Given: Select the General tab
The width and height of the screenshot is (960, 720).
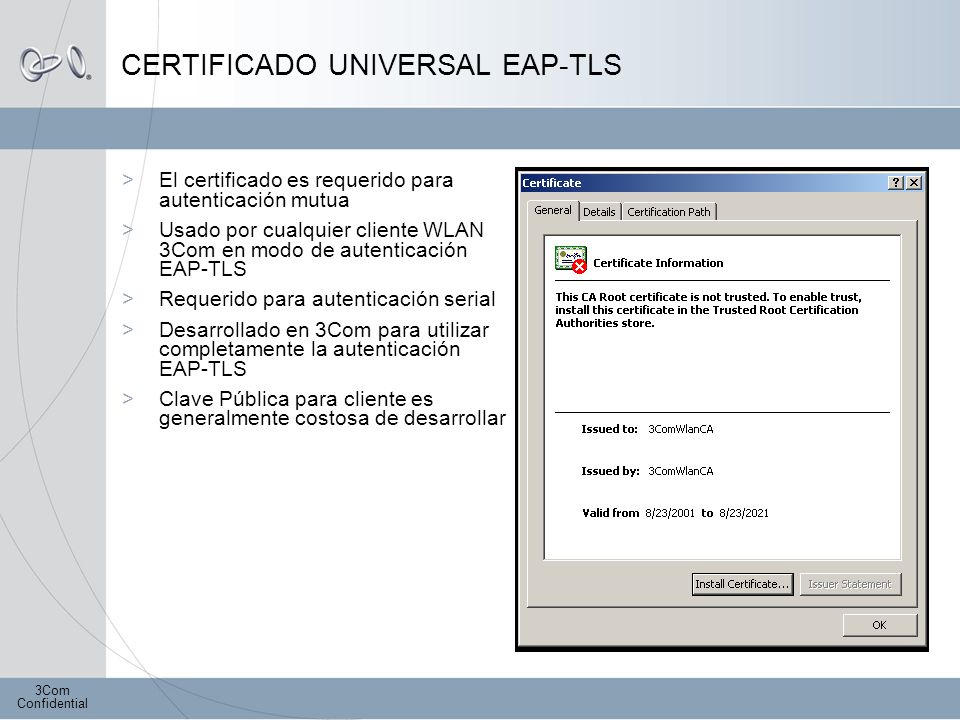Looking at the screenshot, I should coord(553,210).
